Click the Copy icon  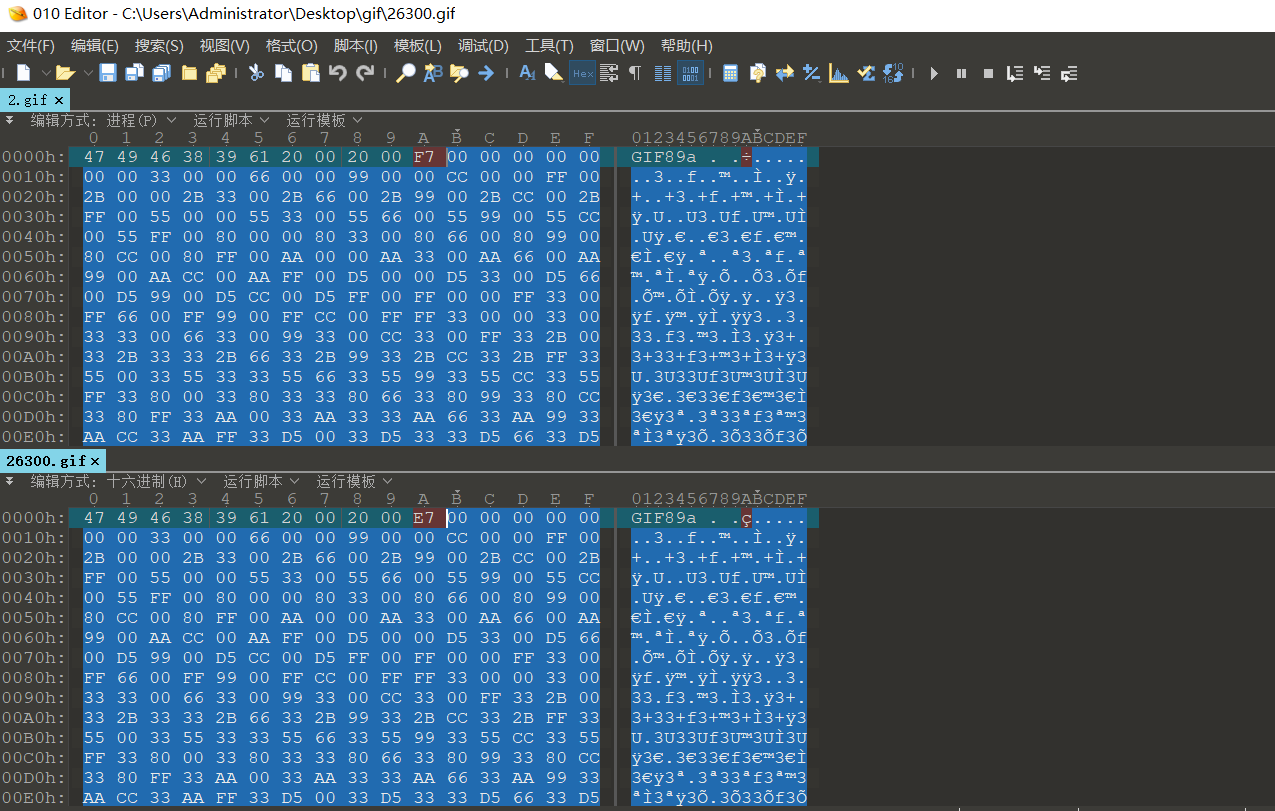pyautogui.click(x=283, y=73)
